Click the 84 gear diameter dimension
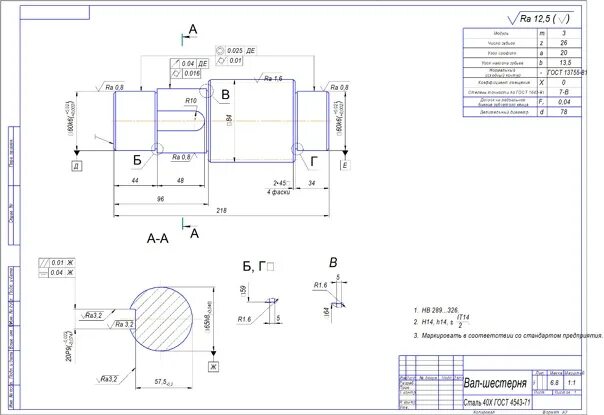Screen dimensions: 604x415 [229, 122]
